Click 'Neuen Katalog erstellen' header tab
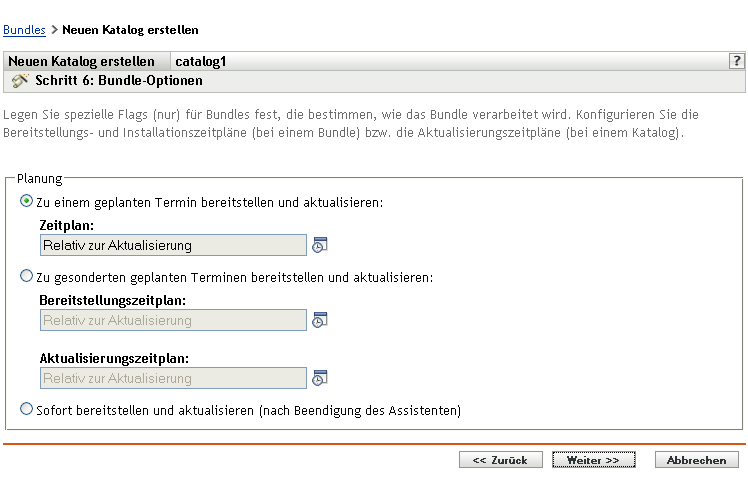The height and width of the screenshot is (481, 748). pyautogui.click(x=81, y=61)
